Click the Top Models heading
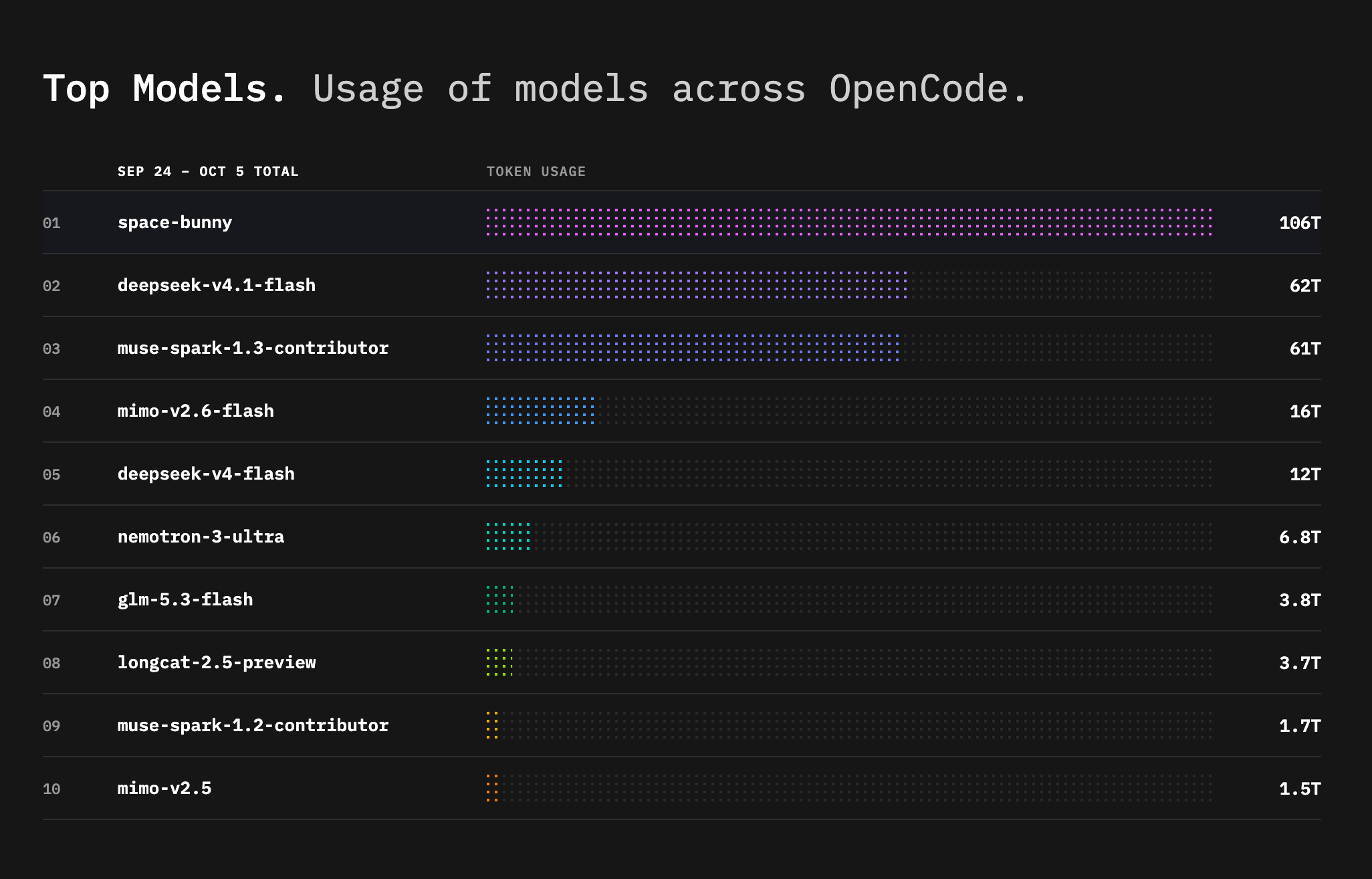Viewport: 1372px width, 879px height. (165, 88)
